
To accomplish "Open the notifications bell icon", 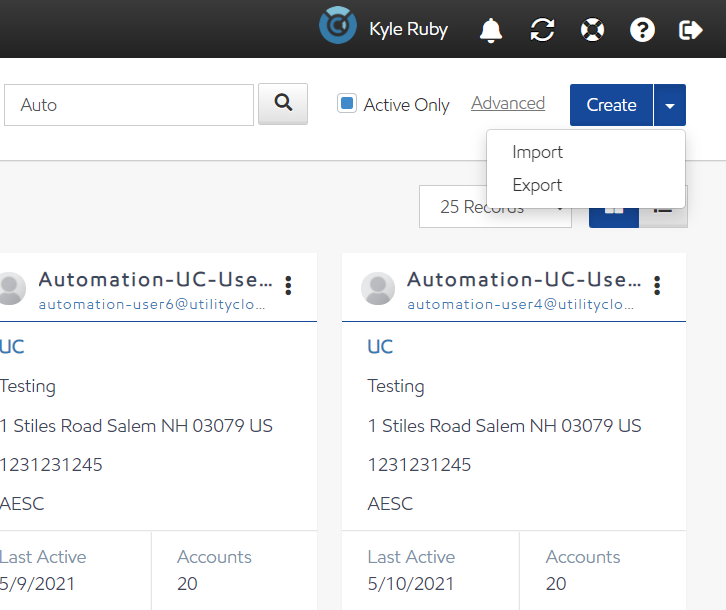I will pos(491,30).
